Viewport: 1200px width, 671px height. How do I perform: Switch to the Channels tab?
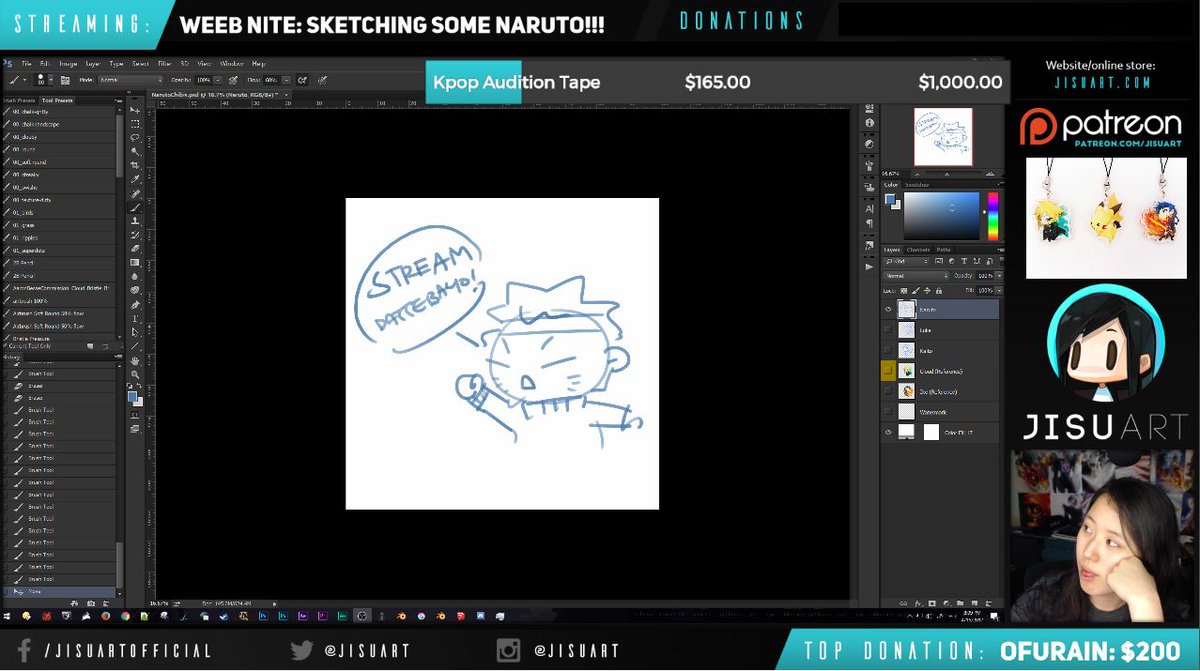tap(918, 249)
